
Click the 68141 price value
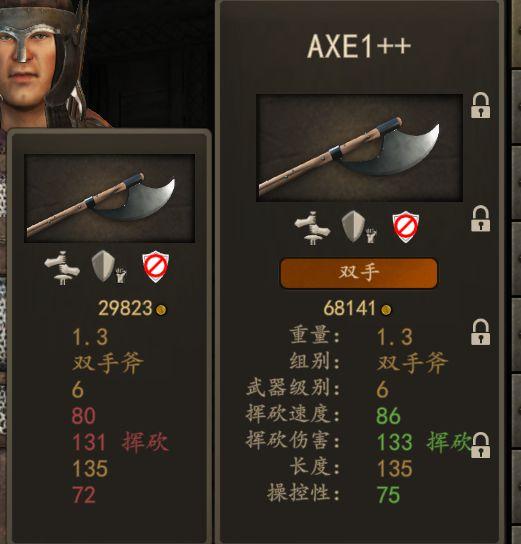click(350, 308)
